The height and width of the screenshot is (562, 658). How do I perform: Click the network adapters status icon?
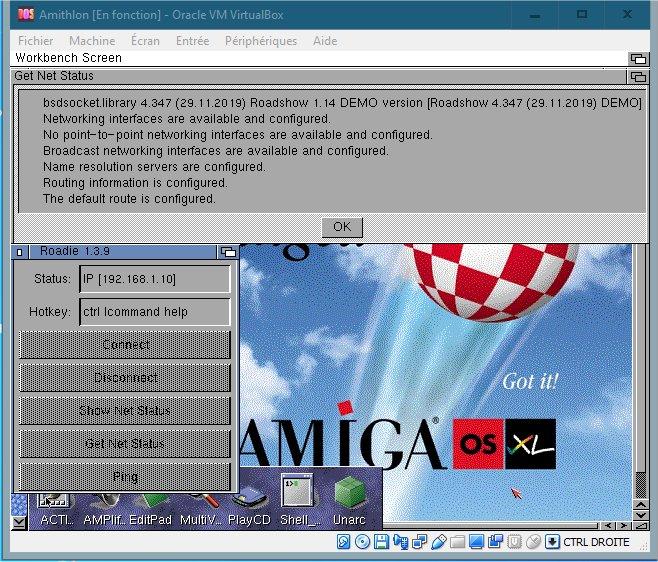[419, 542]
